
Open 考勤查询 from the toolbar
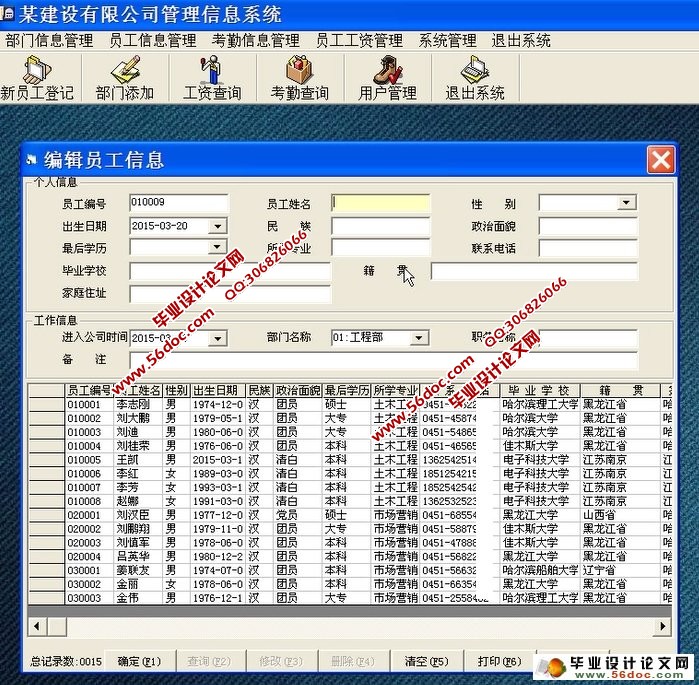(299, 77)
